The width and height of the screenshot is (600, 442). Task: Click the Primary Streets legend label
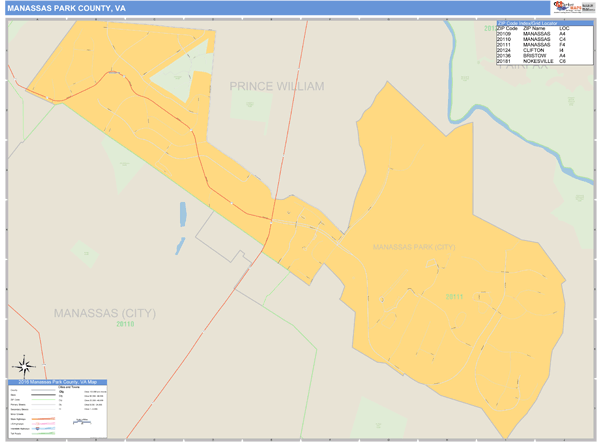(18, 404)
